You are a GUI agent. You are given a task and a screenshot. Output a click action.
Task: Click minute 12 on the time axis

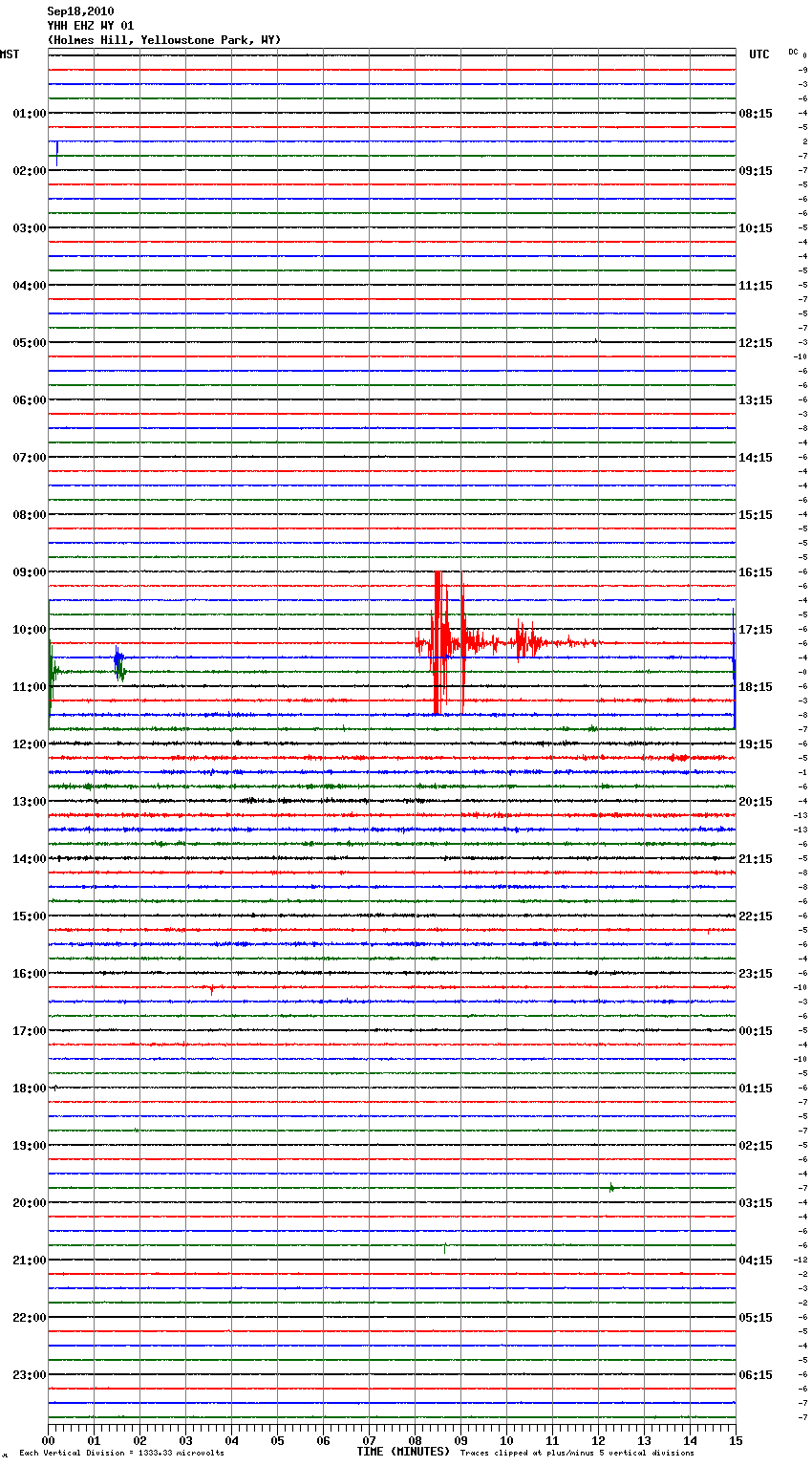[598, 1440]
